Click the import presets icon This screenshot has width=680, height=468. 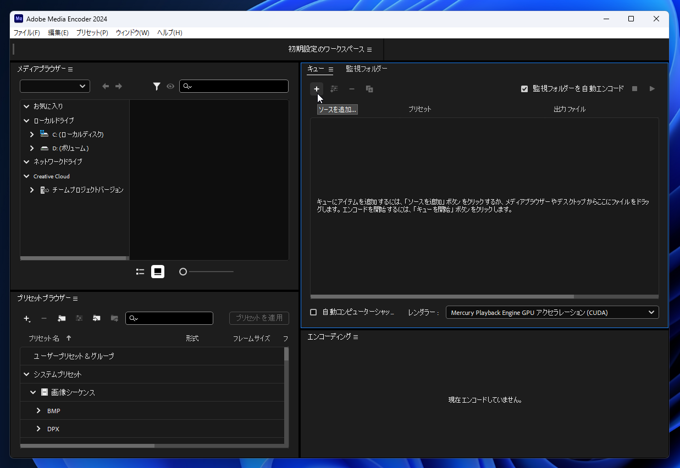[x=96, y=318]
